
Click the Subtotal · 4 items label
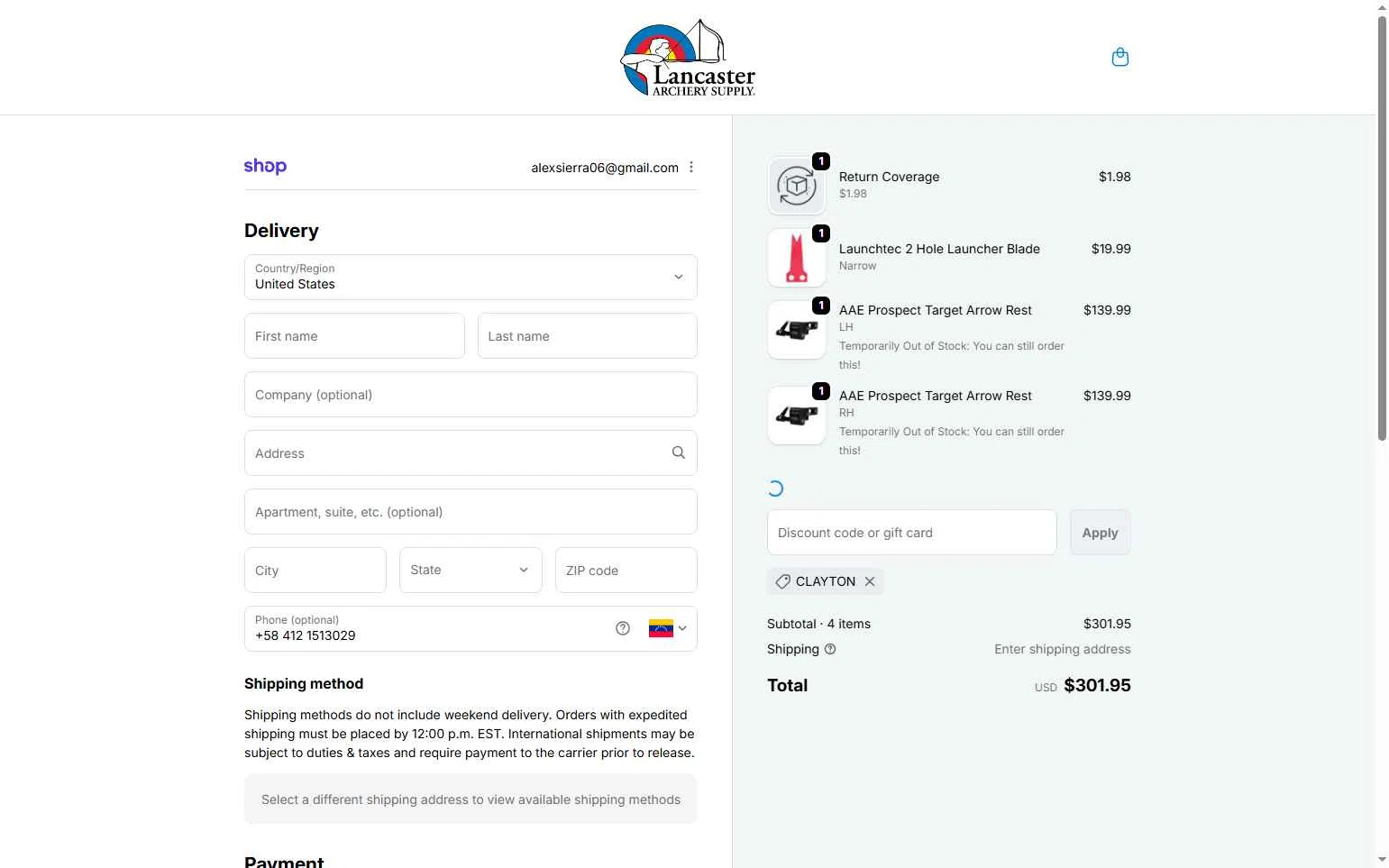pos(818,624)
